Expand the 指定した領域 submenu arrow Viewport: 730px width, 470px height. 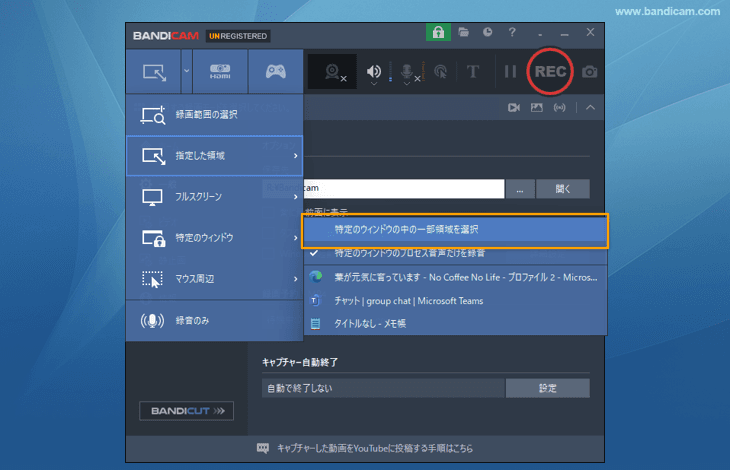(x=296, y=156)
